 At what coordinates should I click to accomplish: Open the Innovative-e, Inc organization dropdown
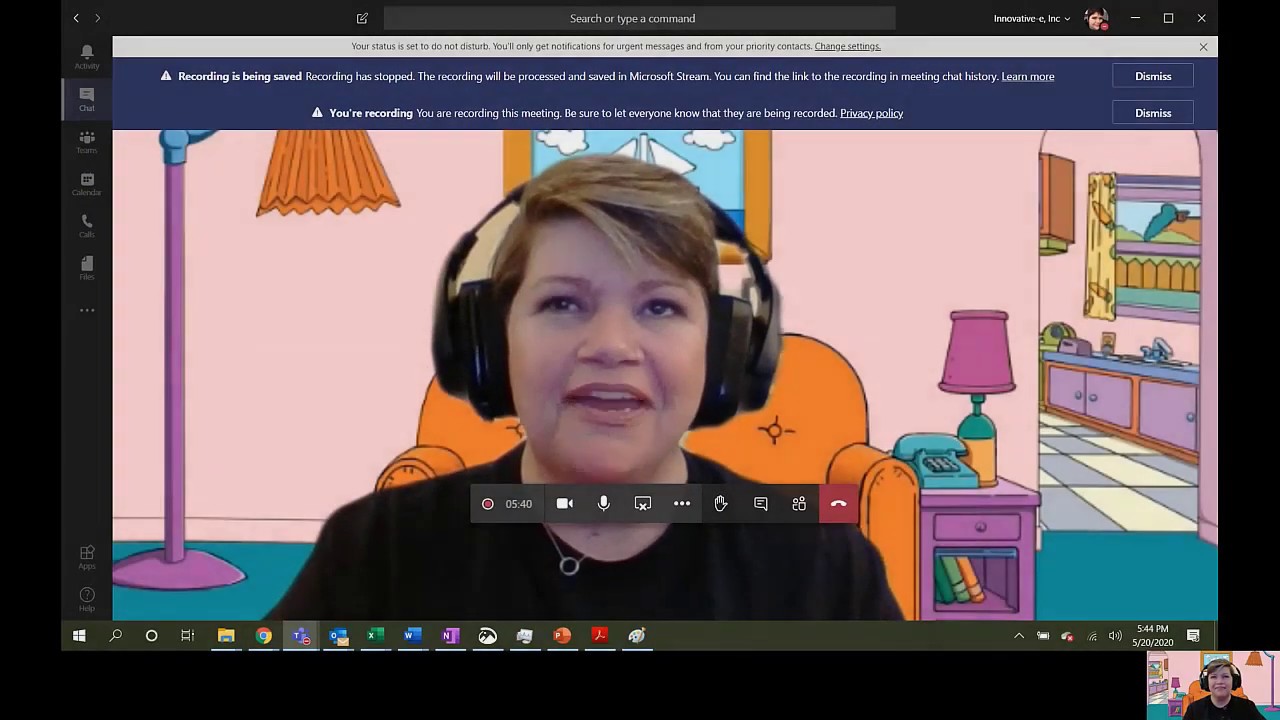pyautogui.click(x=1032, y=18)
